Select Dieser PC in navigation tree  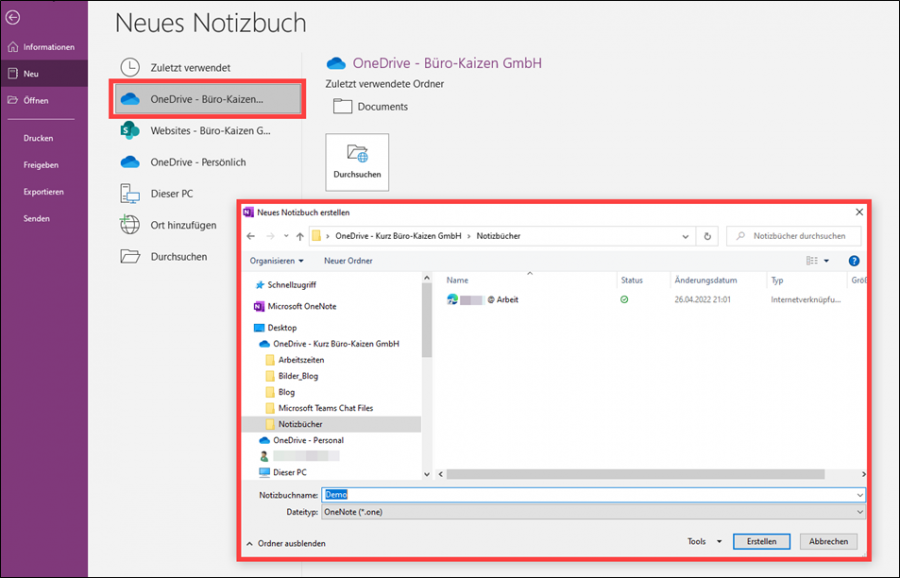click(x=283, y=472)
